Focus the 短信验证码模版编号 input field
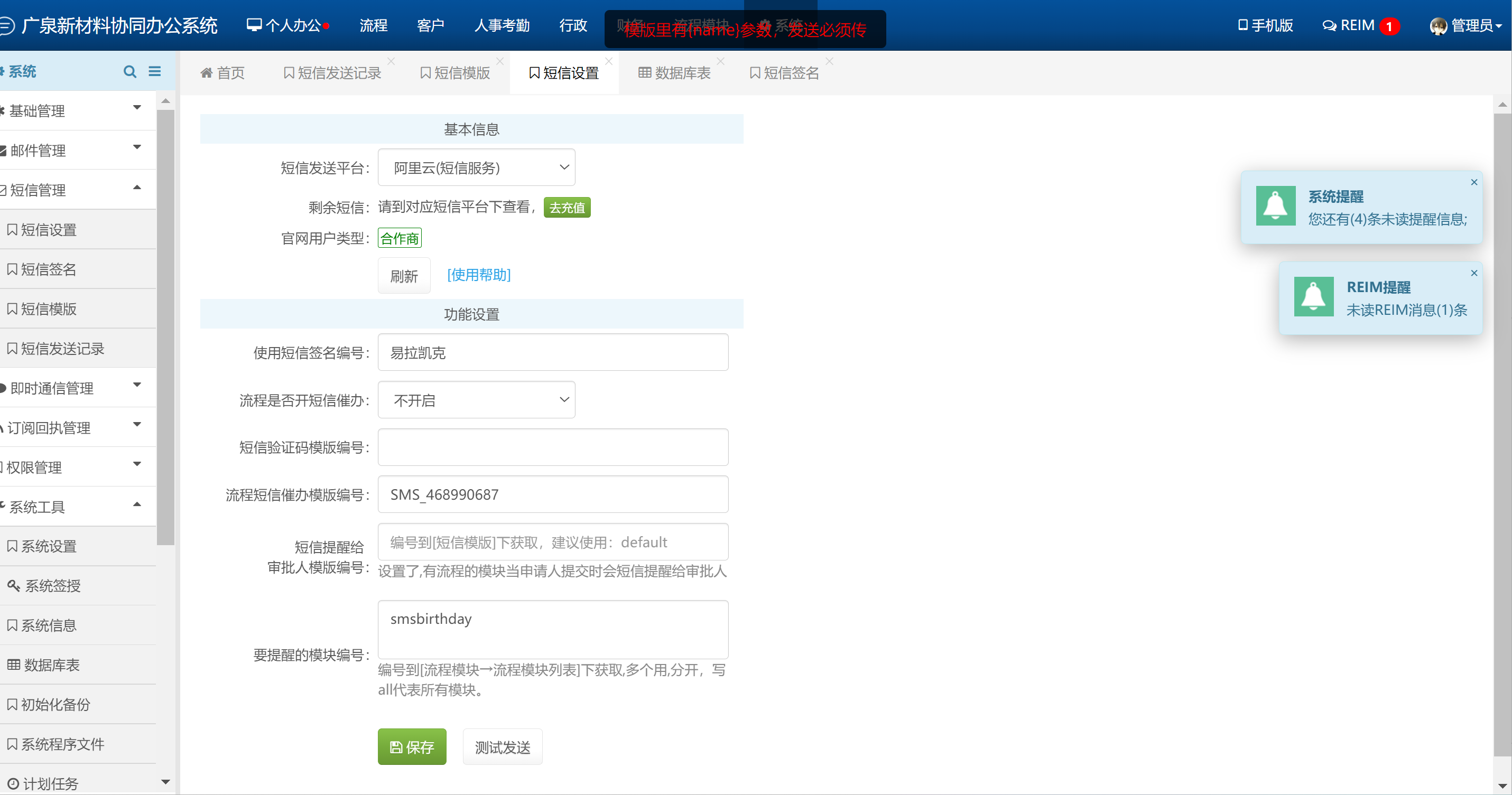This screenshot has width=1512, height=795. tap(553, 447)
